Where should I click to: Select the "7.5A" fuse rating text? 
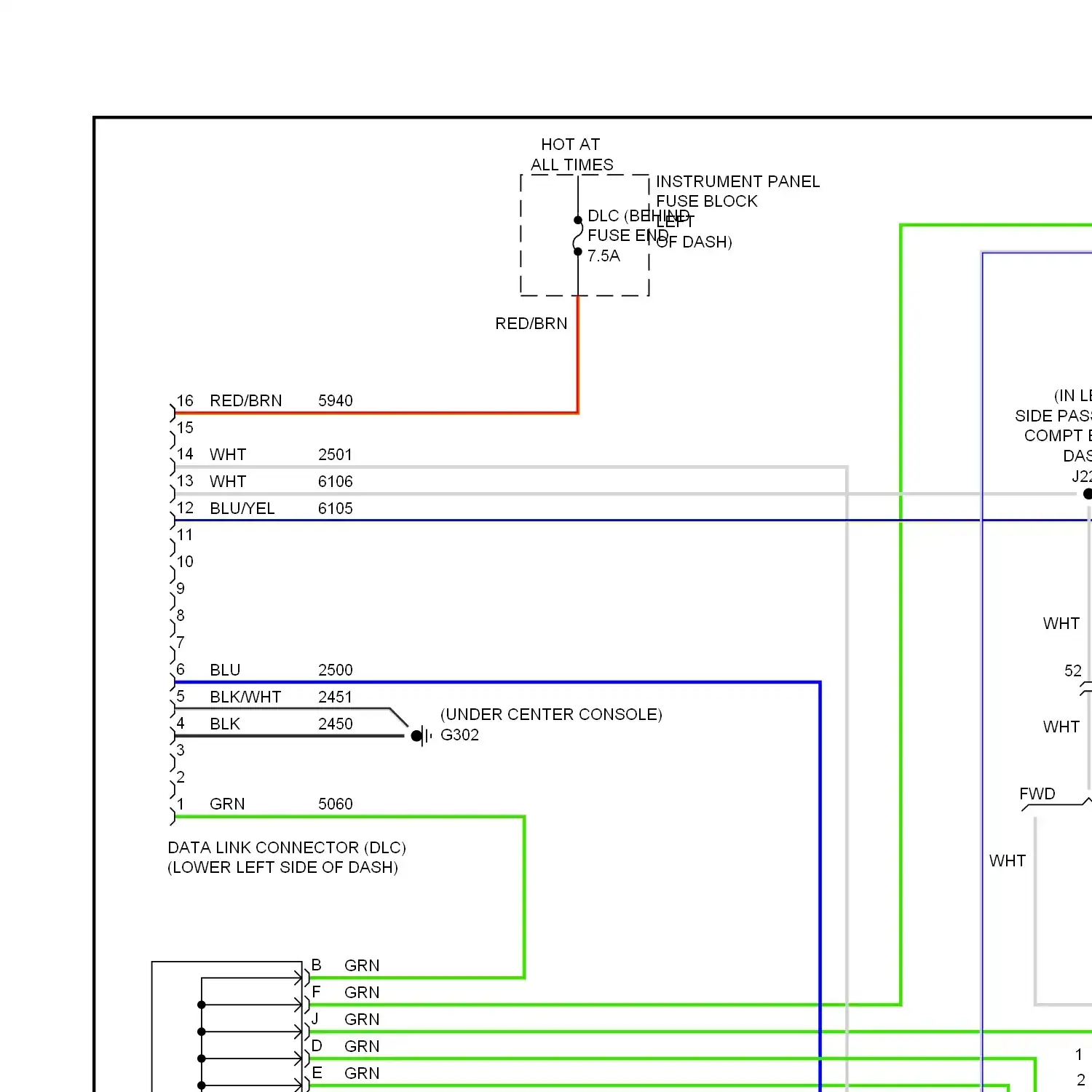pyautogui.click(x=604, y=256)
